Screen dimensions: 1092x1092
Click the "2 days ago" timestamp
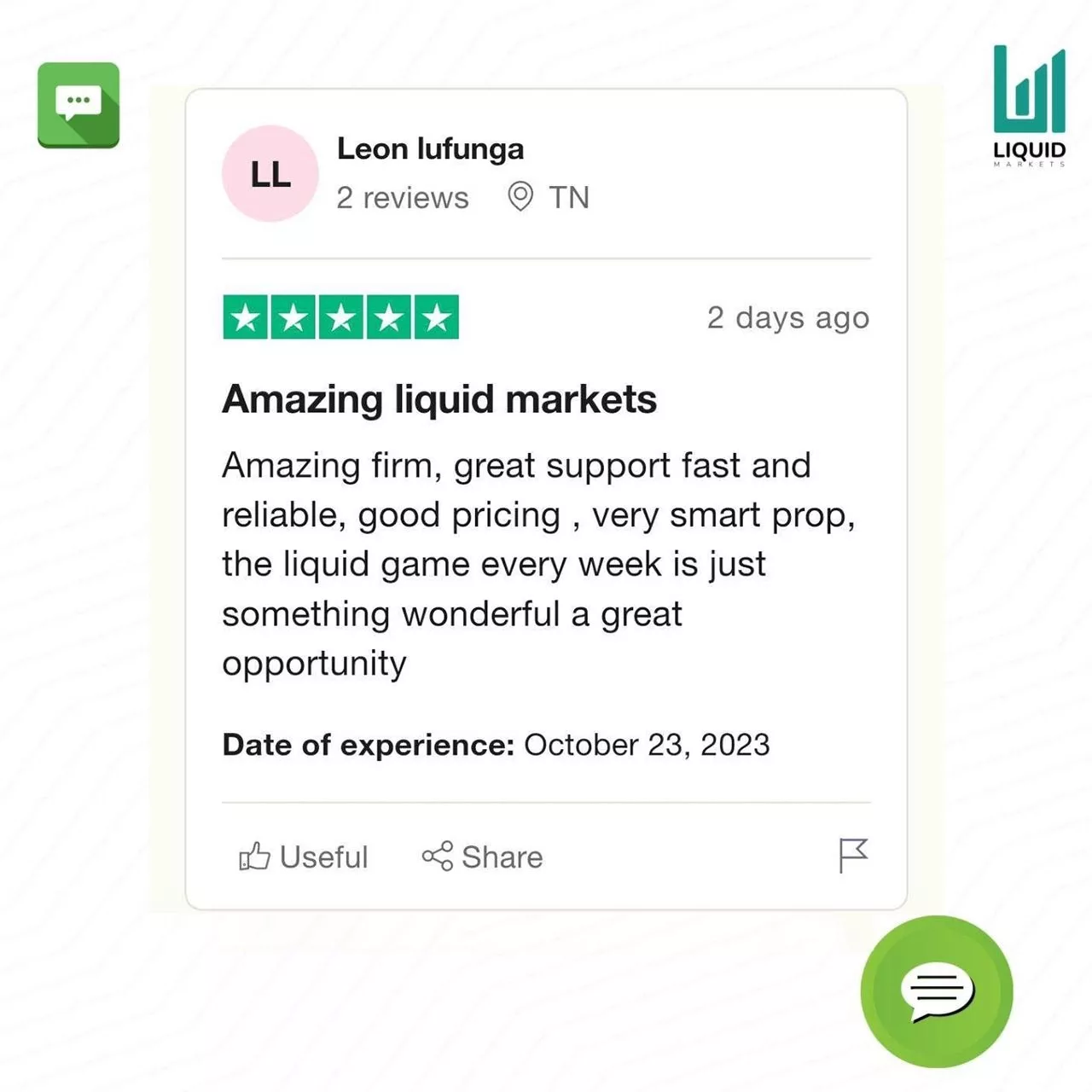pos(787,317)
